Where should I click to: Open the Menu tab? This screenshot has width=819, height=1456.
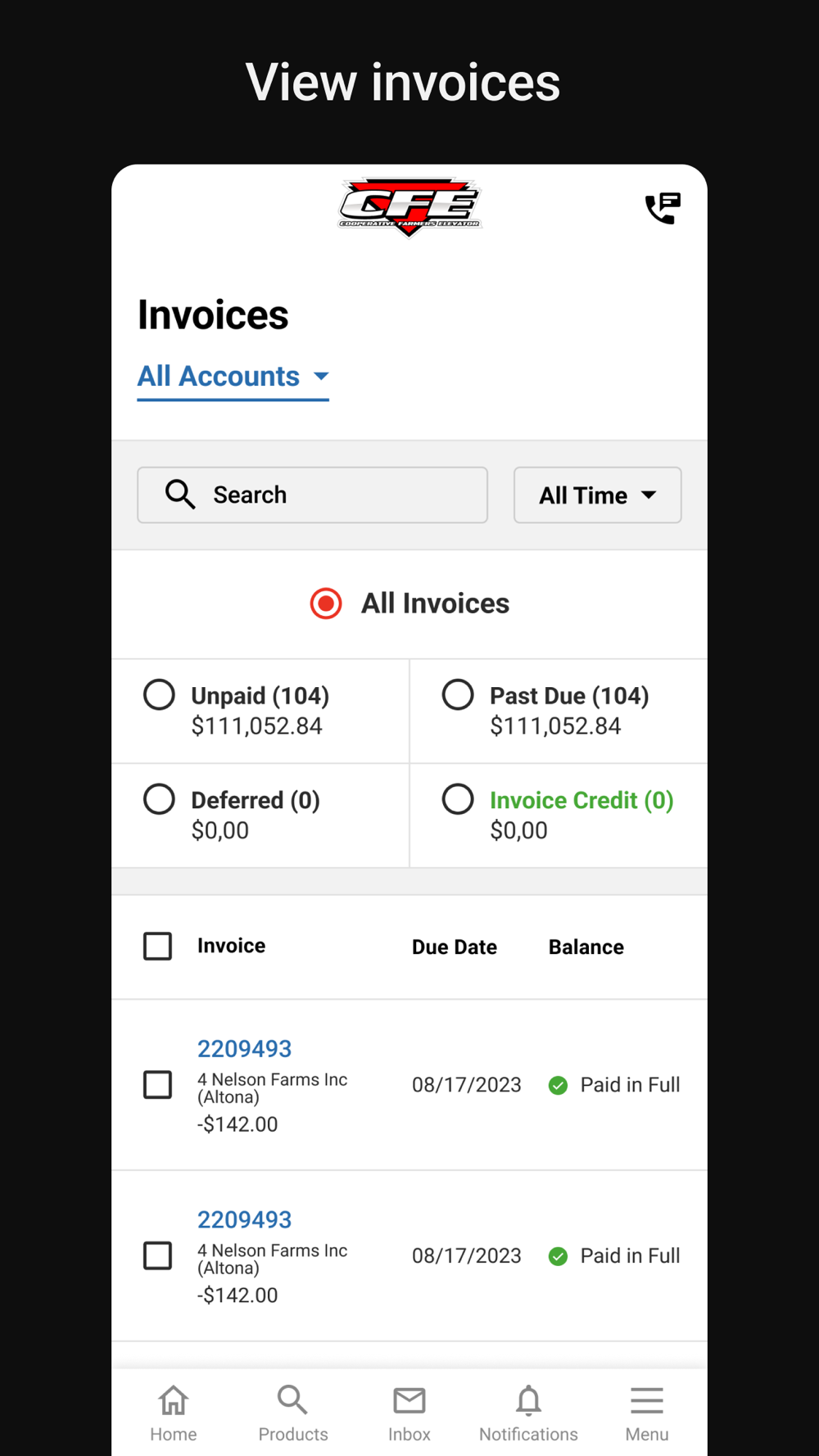coord(647,1414)
